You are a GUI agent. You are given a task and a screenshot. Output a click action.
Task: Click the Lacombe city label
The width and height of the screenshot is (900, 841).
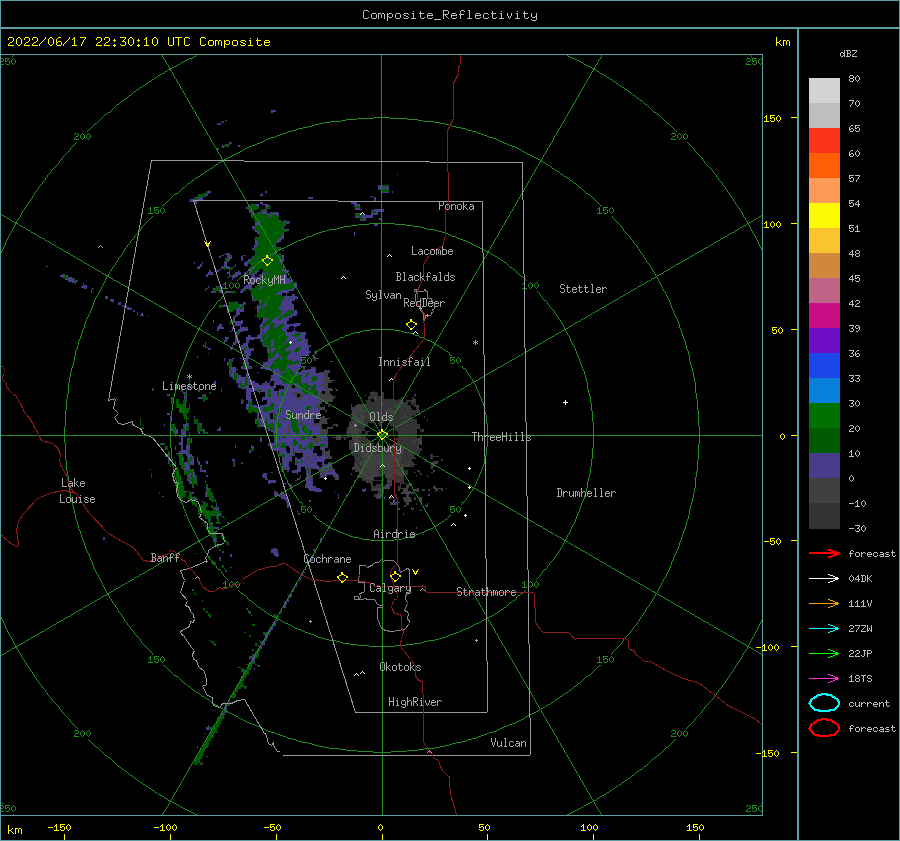[x=432, y=251]
